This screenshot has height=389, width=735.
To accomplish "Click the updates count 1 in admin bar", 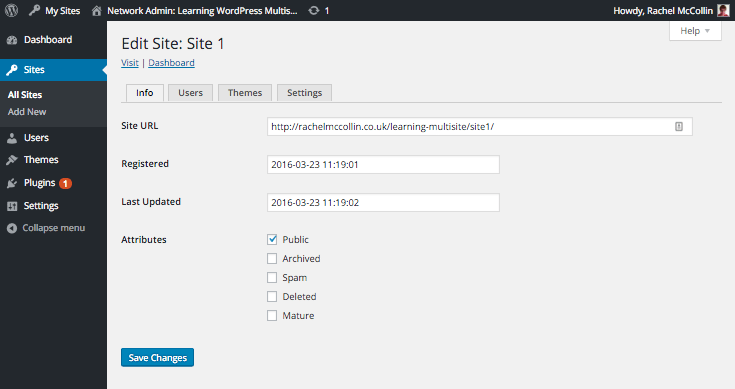I will (x=327, y=11).
